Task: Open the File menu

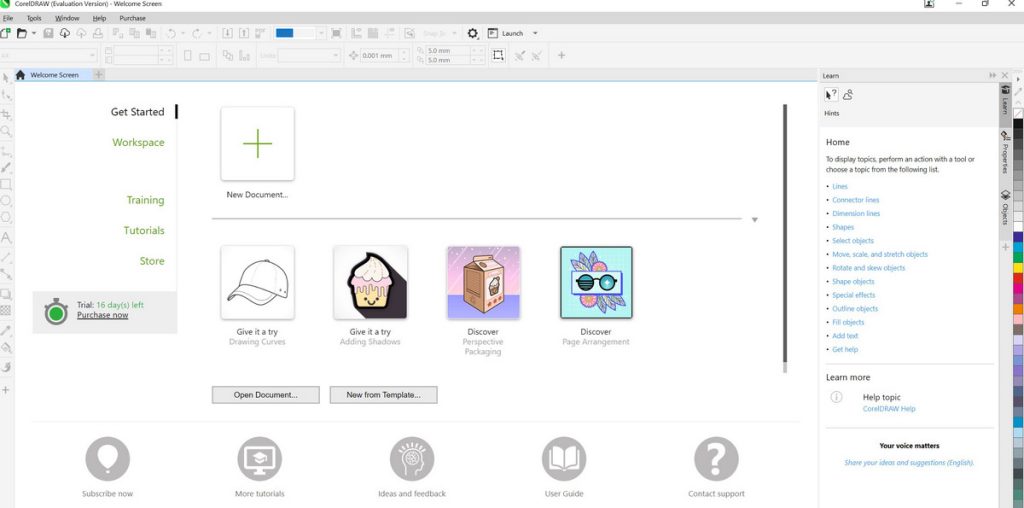Action: click(x=8, y=18)
